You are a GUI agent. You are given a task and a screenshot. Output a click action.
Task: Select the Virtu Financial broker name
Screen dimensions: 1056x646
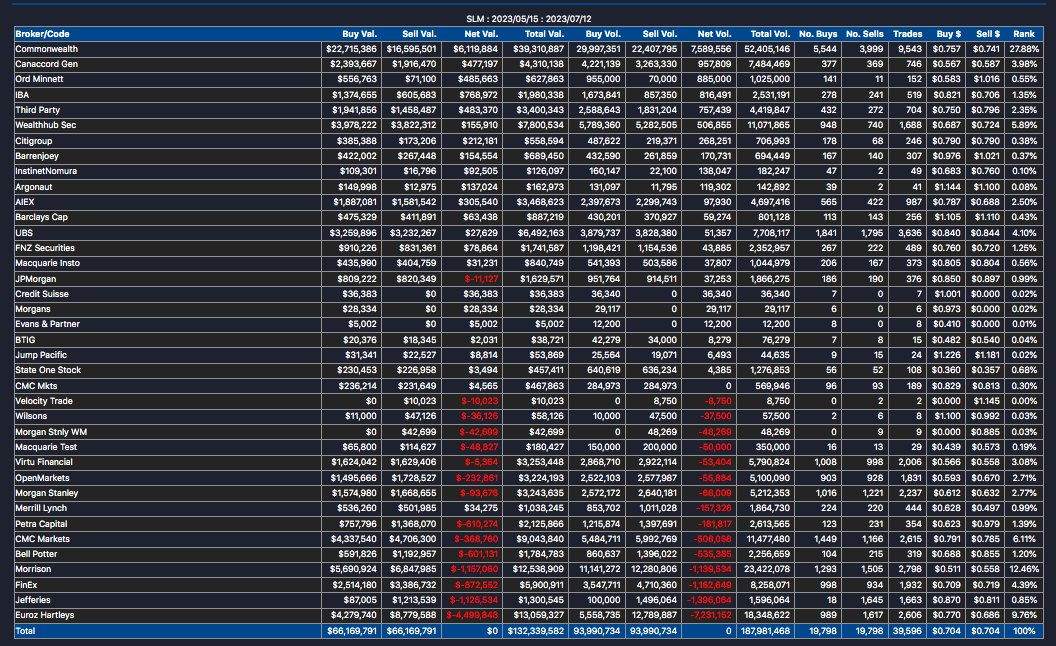point(44,462)
